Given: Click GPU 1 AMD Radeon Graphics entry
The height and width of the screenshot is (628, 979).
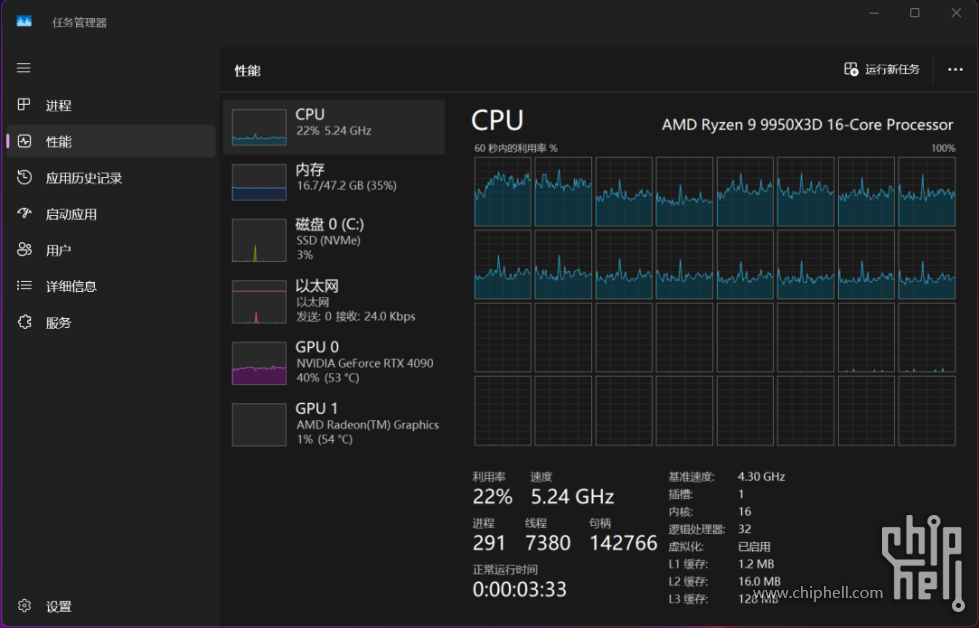Looking at the screenshot, I should point(334,424).
